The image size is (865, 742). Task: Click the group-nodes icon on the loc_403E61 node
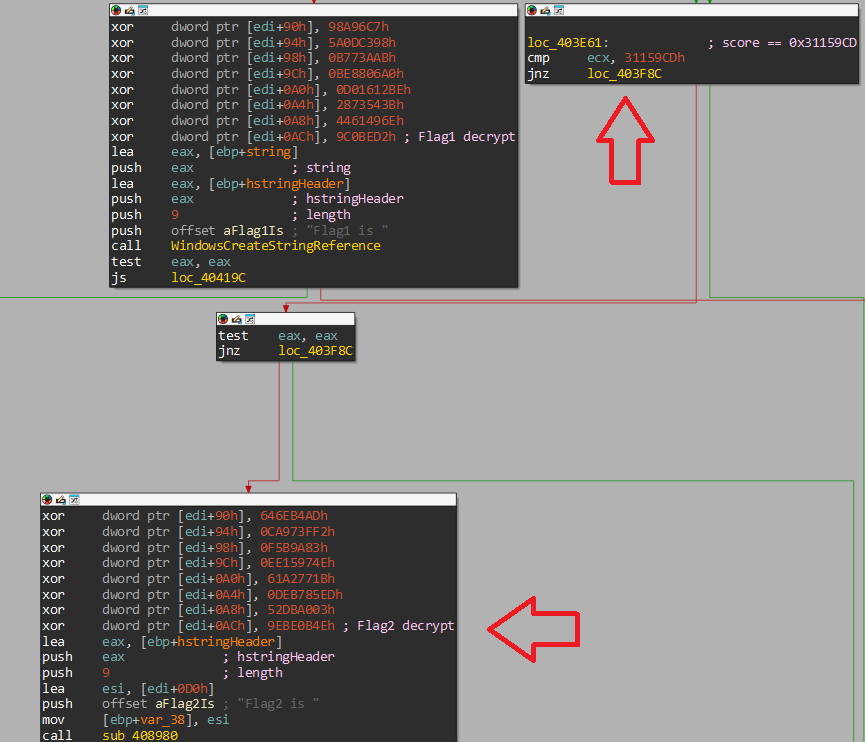click(x=559, y=10)
